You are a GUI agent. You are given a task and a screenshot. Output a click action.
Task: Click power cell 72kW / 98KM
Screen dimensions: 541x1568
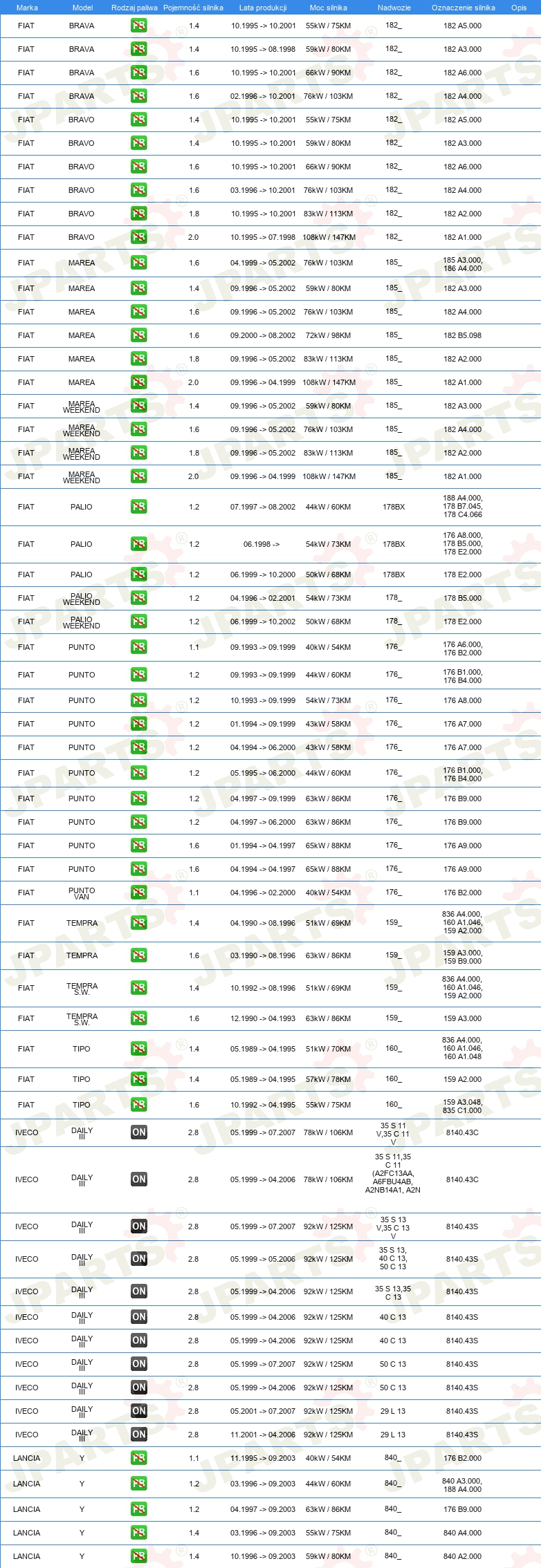point(329,335)
